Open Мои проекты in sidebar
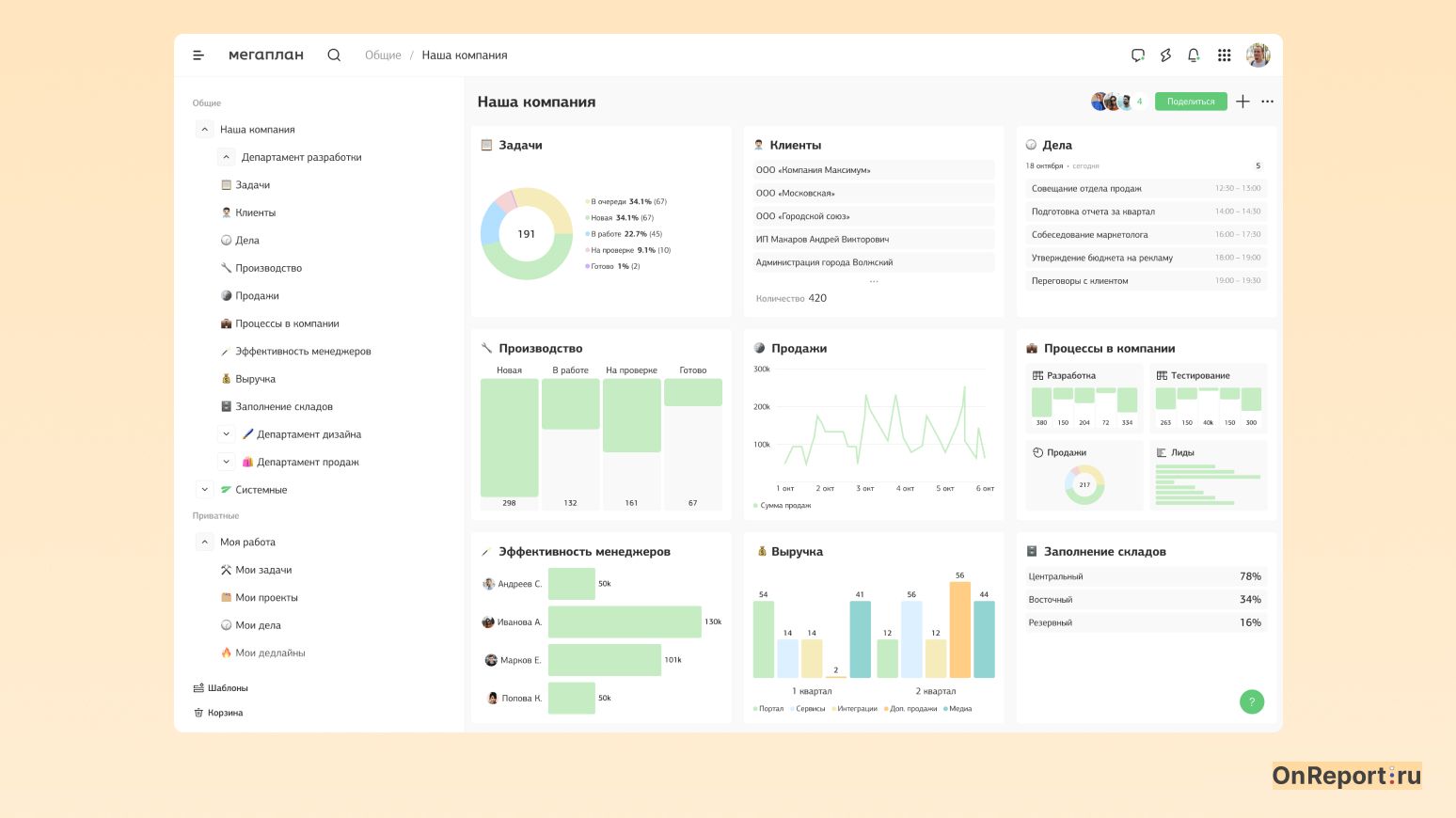Image resolution: width=1456 pixels, height=818 pixels. (x=259, y=598)
